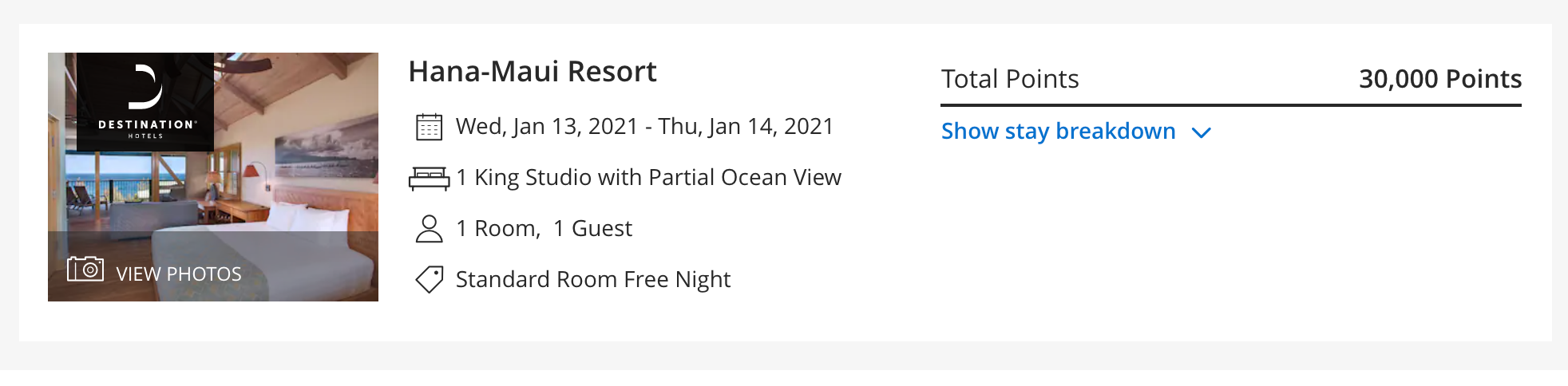Select the Hana-Maui Resort title
This screenshot has width=1568, height=386.
[532, 72]
